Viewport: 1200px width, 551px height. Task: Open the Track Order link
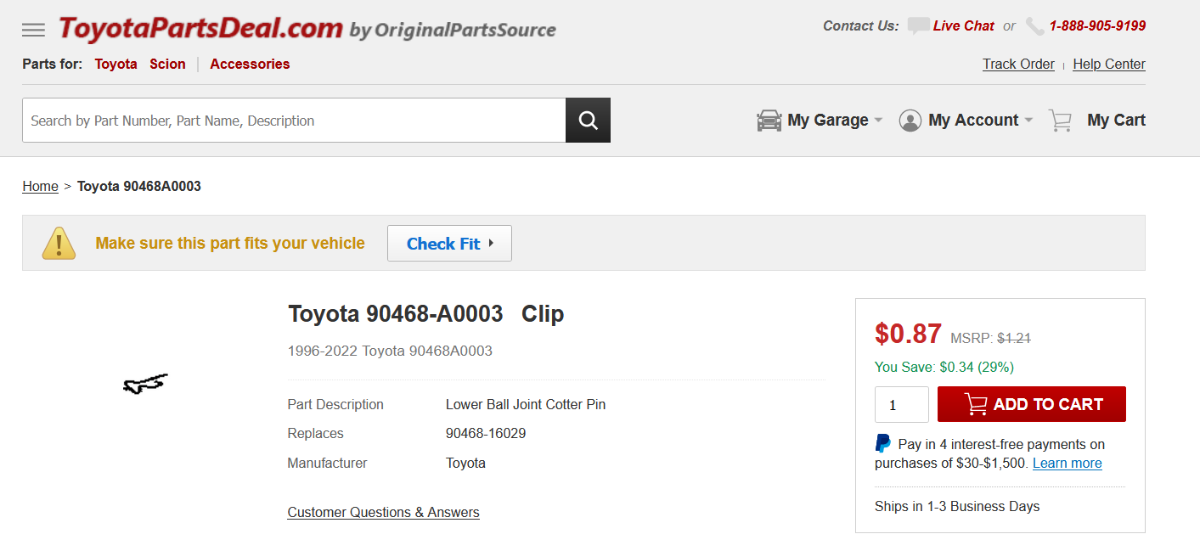coord(1018,64)
